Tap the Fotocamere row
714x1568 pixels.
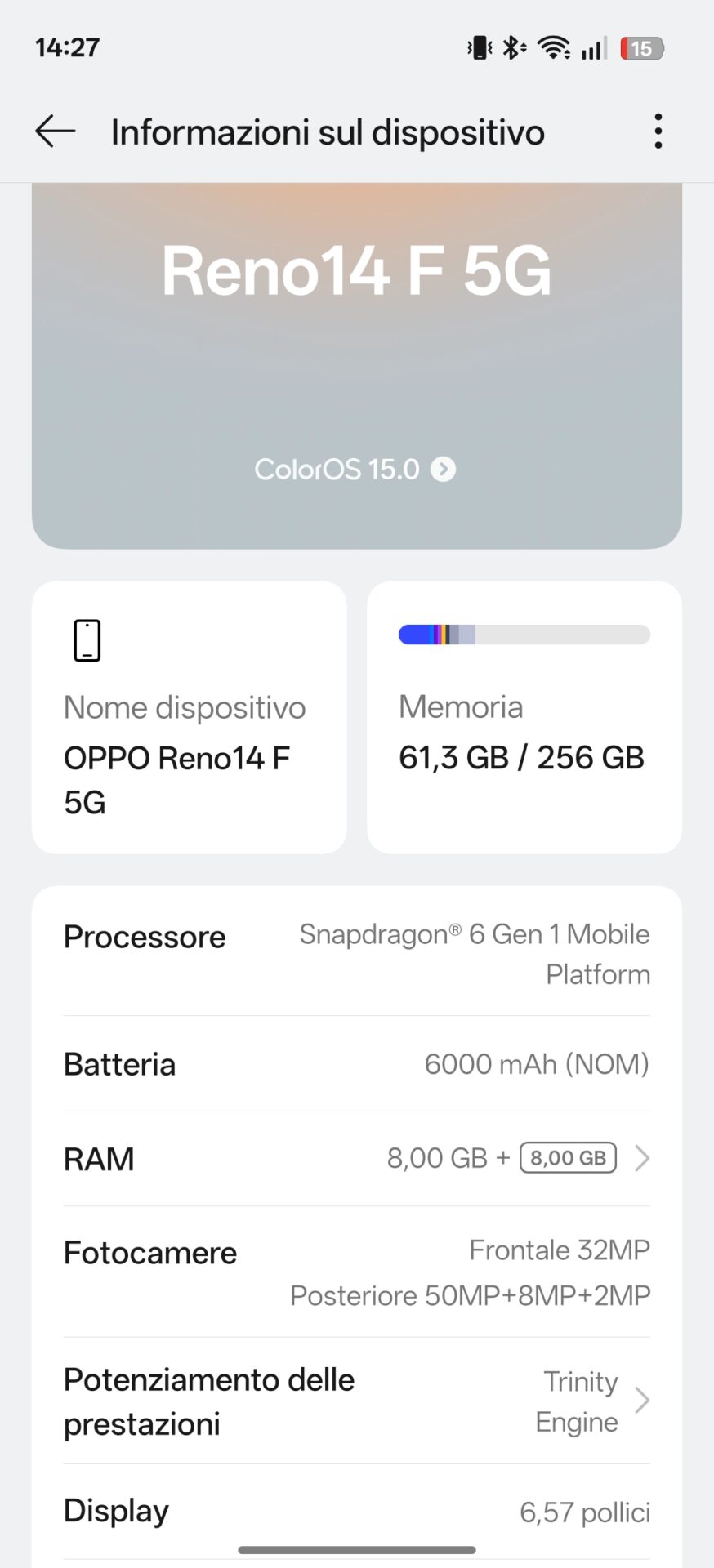coord(357,1272)
